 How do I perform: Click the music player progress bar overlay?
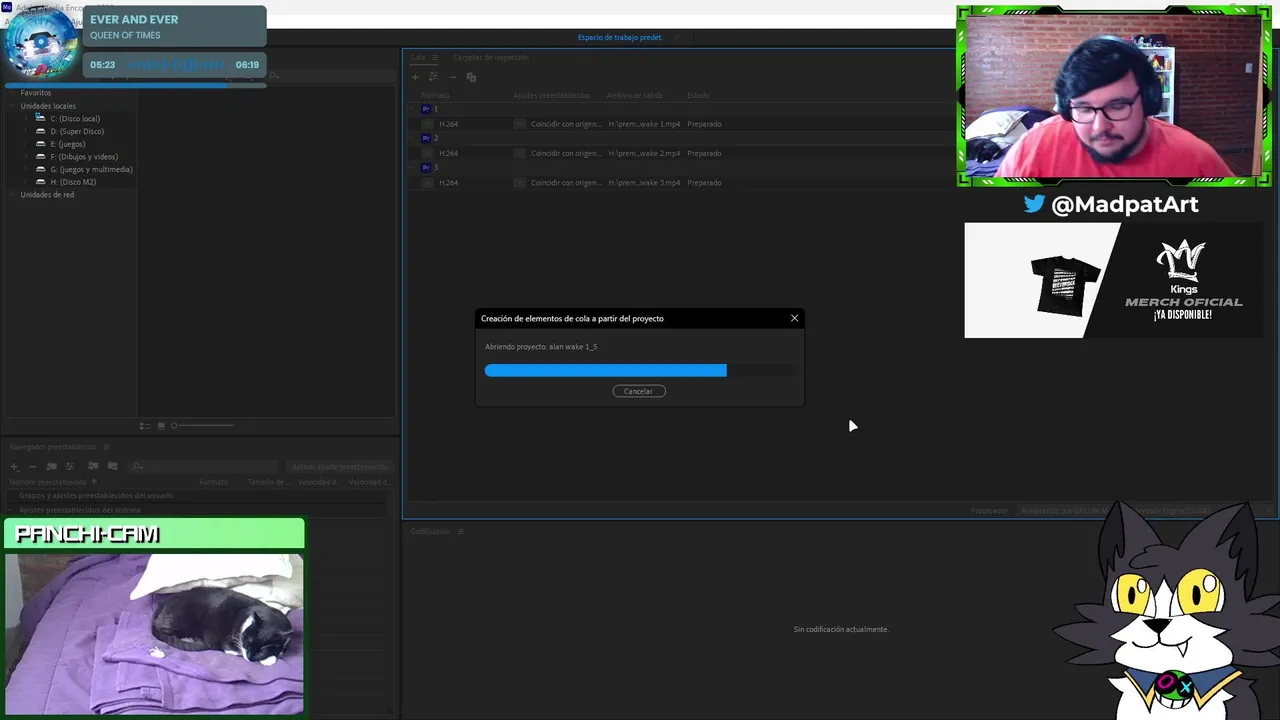[136, 85]
